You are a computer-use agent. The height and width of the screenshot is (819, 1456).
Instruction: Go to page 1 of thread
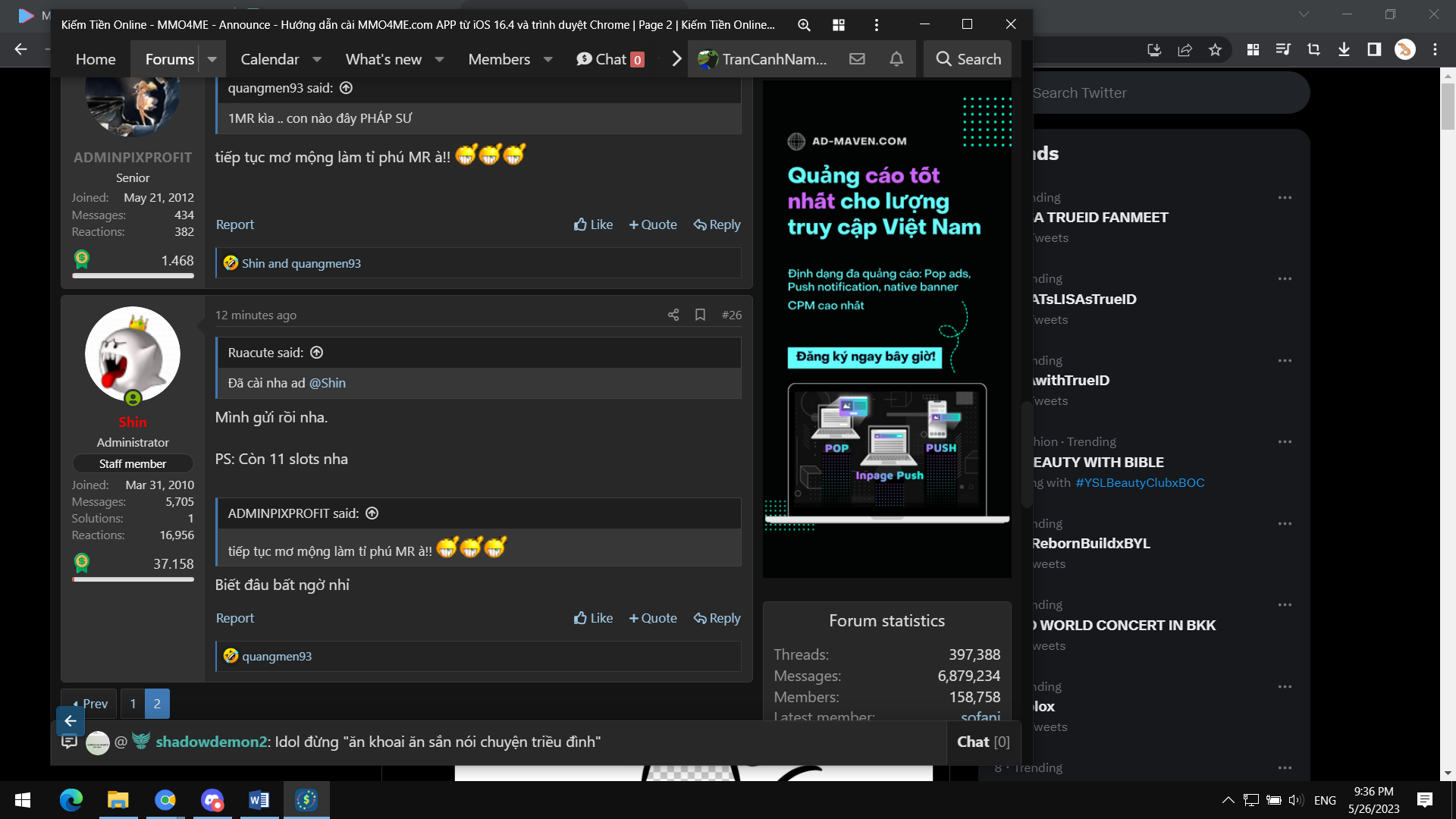(x=133, y=704)
